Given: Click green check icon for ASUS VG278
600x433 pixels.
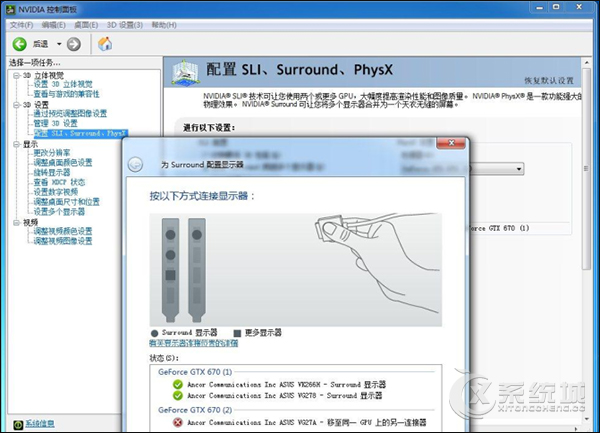Looking at the screenshot, I should click(x=178, y=395).
